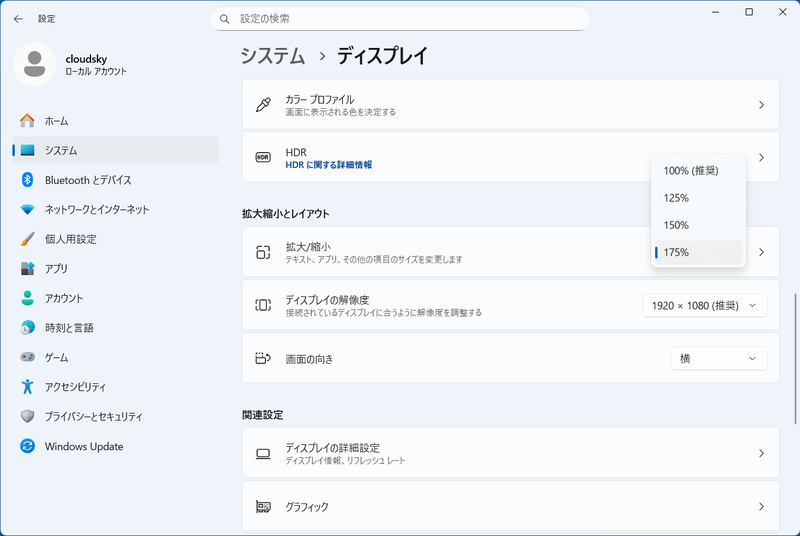This screenshot has width=800, height=536.
Task: Click the ディスプレイの解像度 icon
Action: (263, 305)
